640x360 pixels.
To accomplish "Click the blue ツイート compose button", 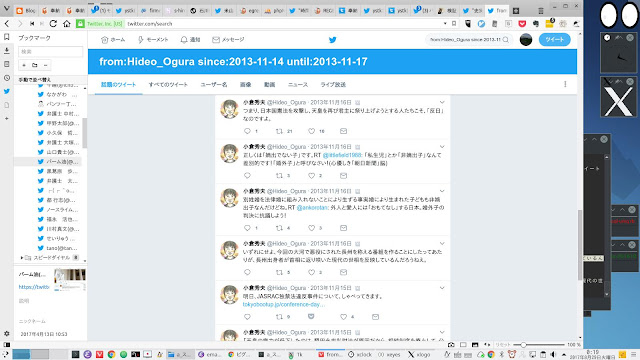I will [554, 40].
